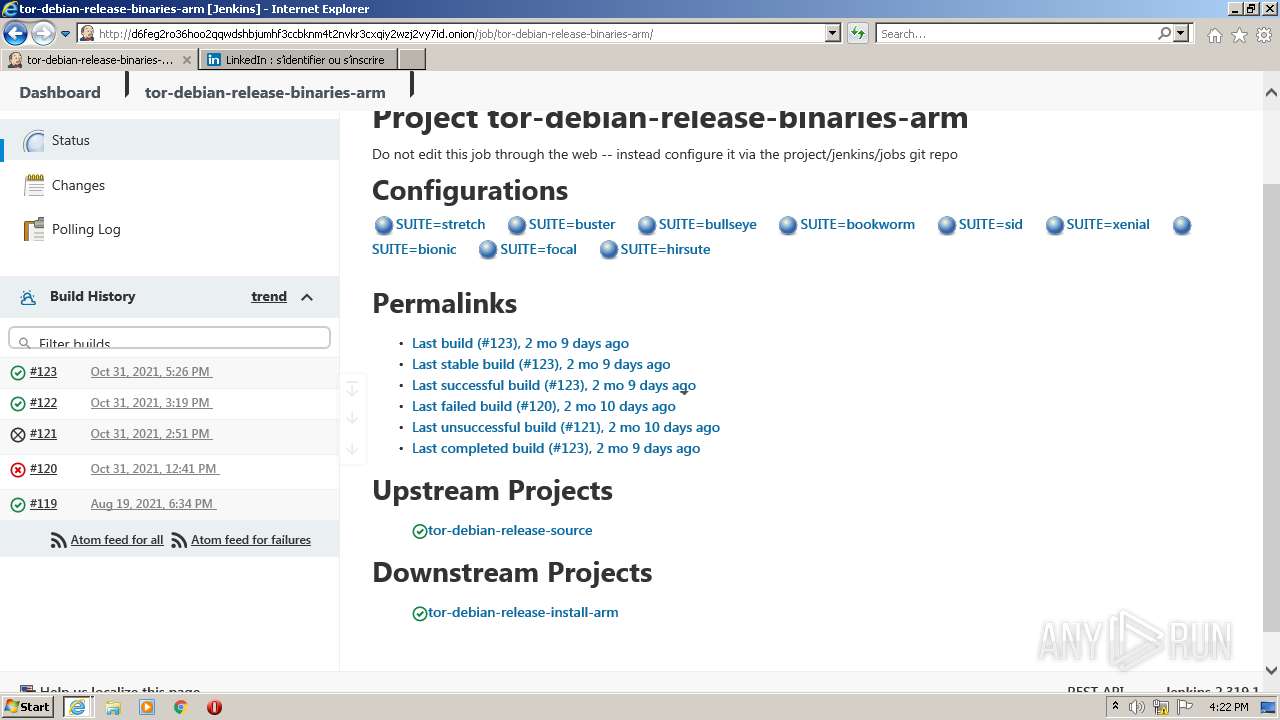Open Last unsuccessful build (#121) permalink

click(566, 427)
